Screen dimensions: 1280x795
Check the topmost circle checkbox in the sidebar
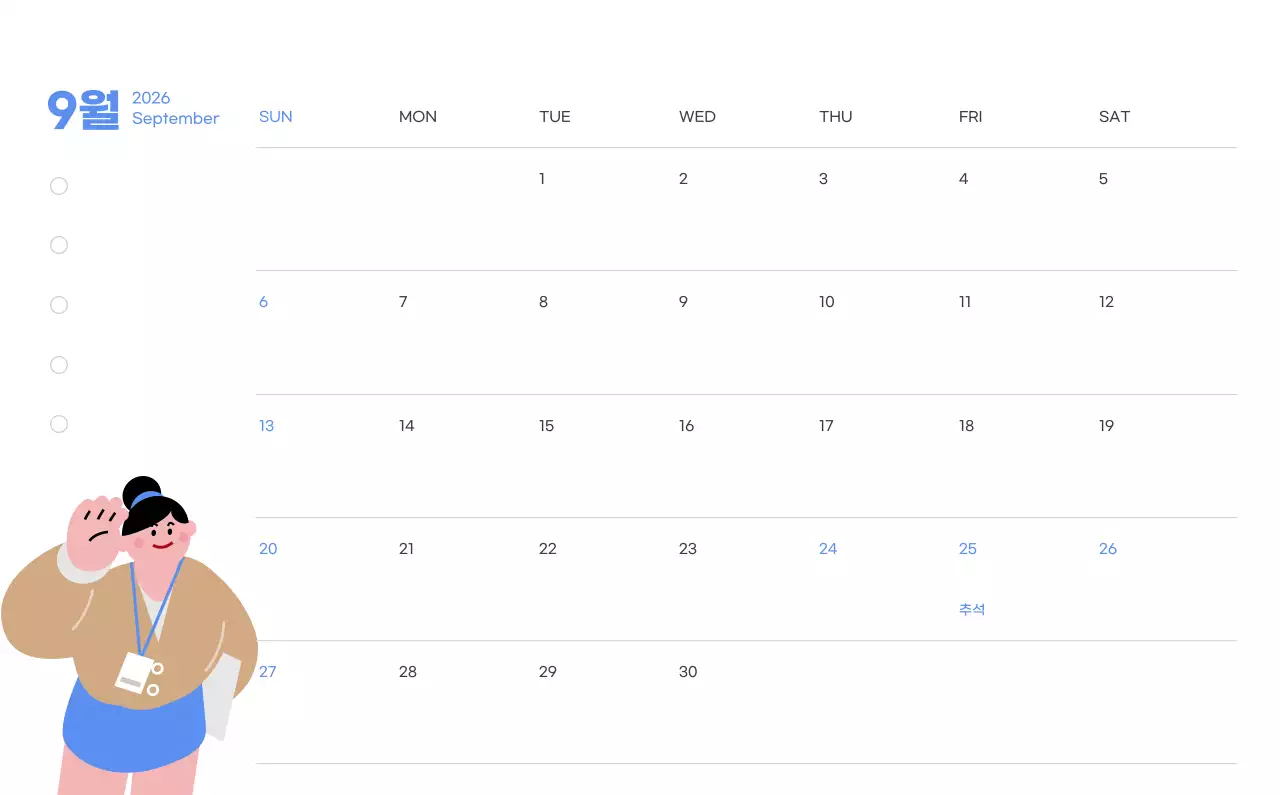pos(59,186)
